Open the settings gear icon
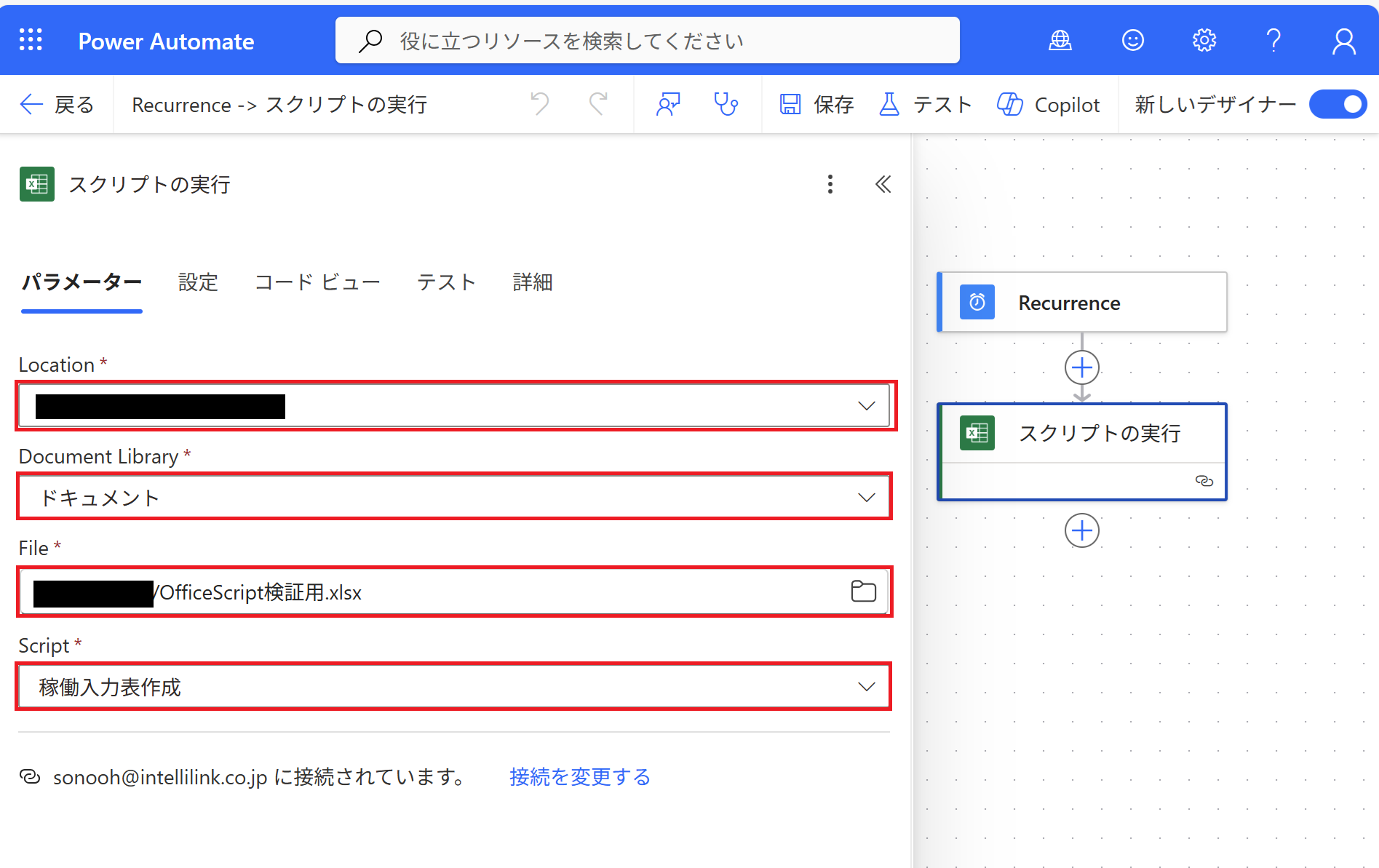1379x868 pixels. coord(1204,41)
